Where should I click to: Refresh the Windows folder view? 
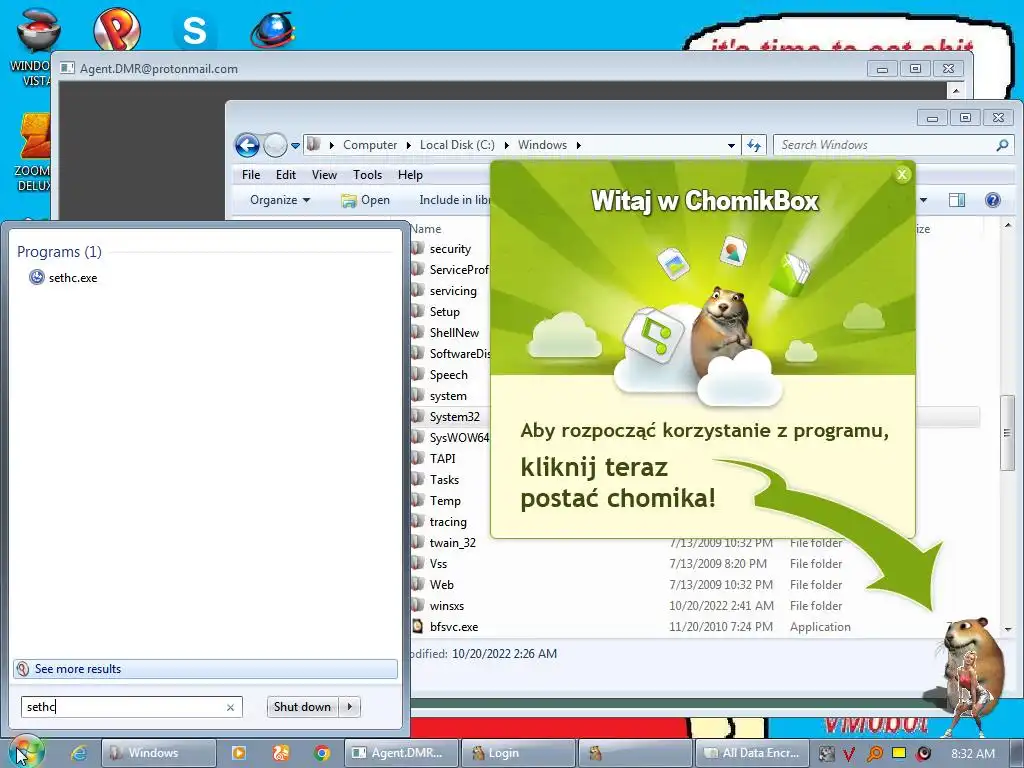pyautogui.click(x=754, y=145)
